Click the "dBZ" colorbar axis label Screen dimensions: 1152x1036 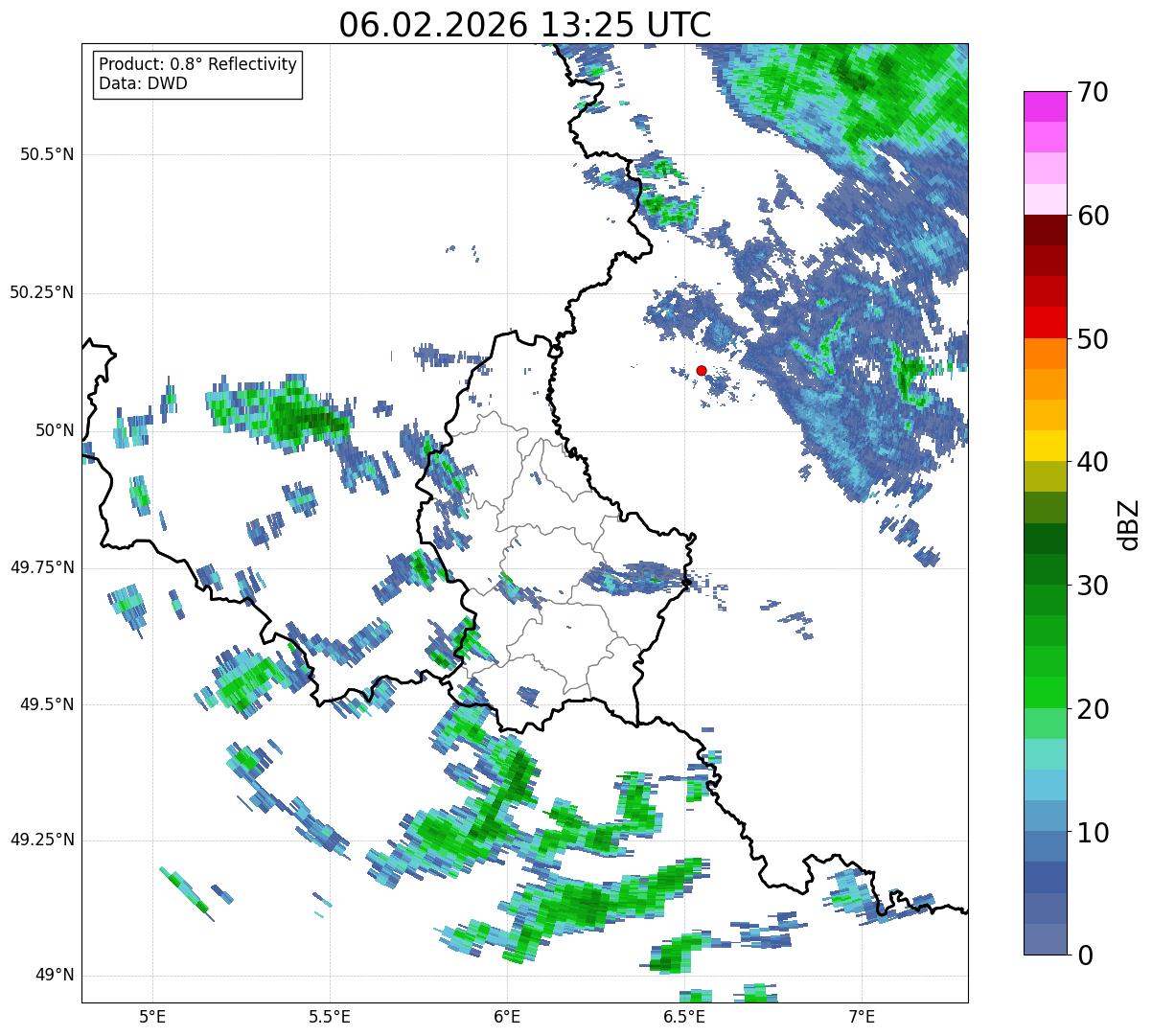tap(1129, 523)
